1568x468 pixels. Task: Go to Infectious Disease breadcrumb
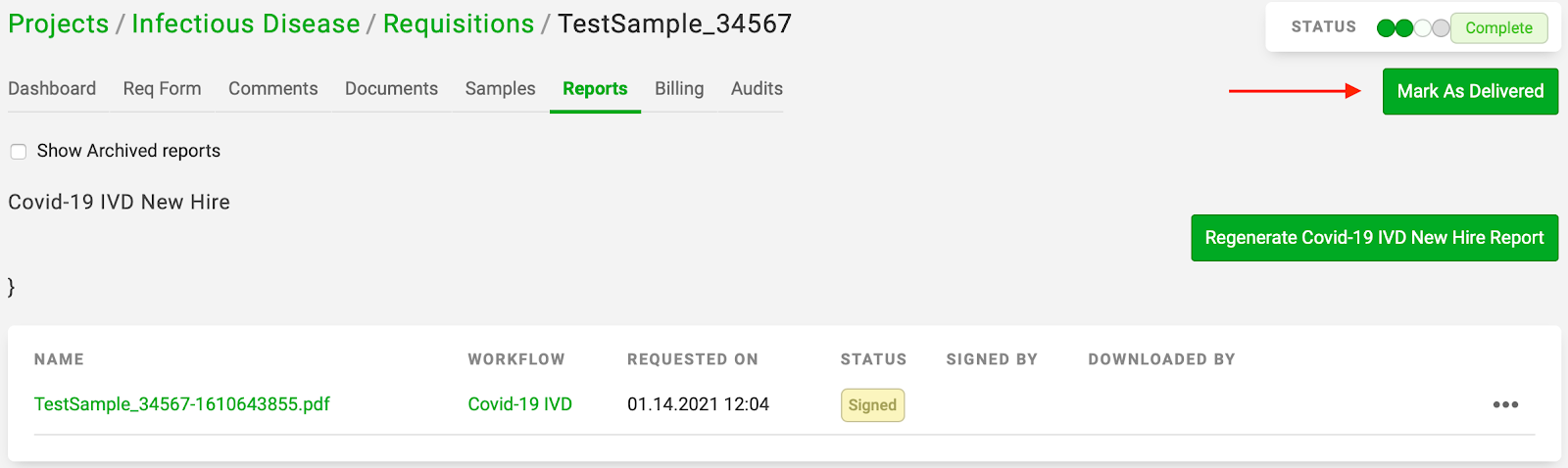click(x=246, y=23)
